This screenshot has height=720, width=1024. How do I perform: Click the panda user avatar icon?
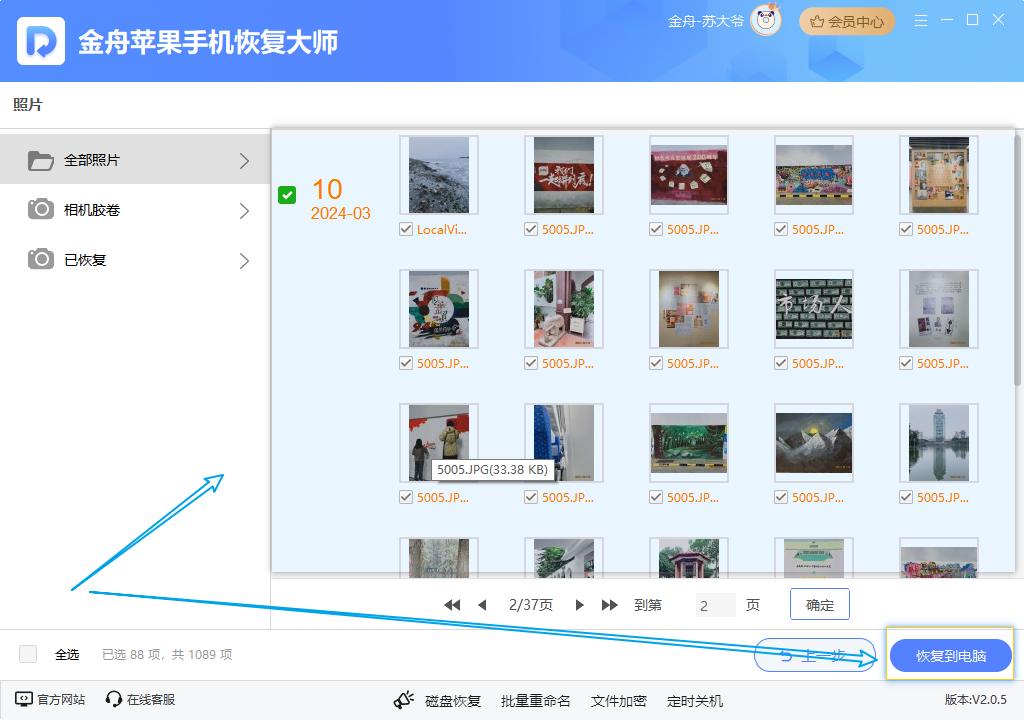click(x=766, y=21)
